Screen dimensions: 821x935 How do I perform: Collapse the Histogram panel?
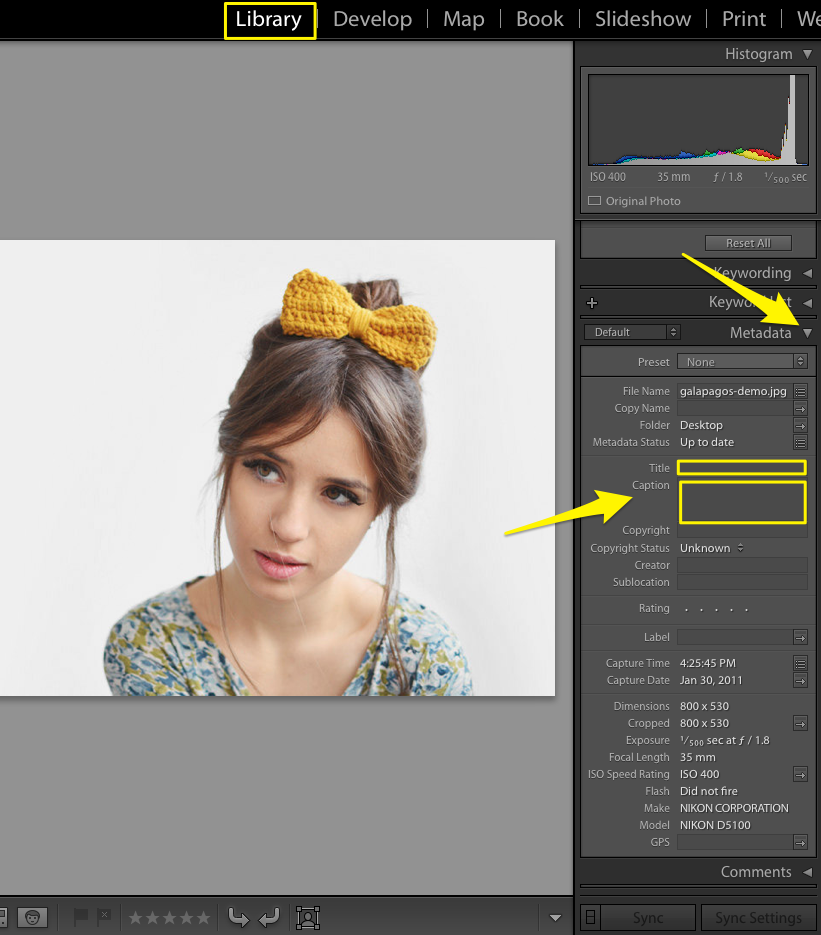click(x=807, y=54)
